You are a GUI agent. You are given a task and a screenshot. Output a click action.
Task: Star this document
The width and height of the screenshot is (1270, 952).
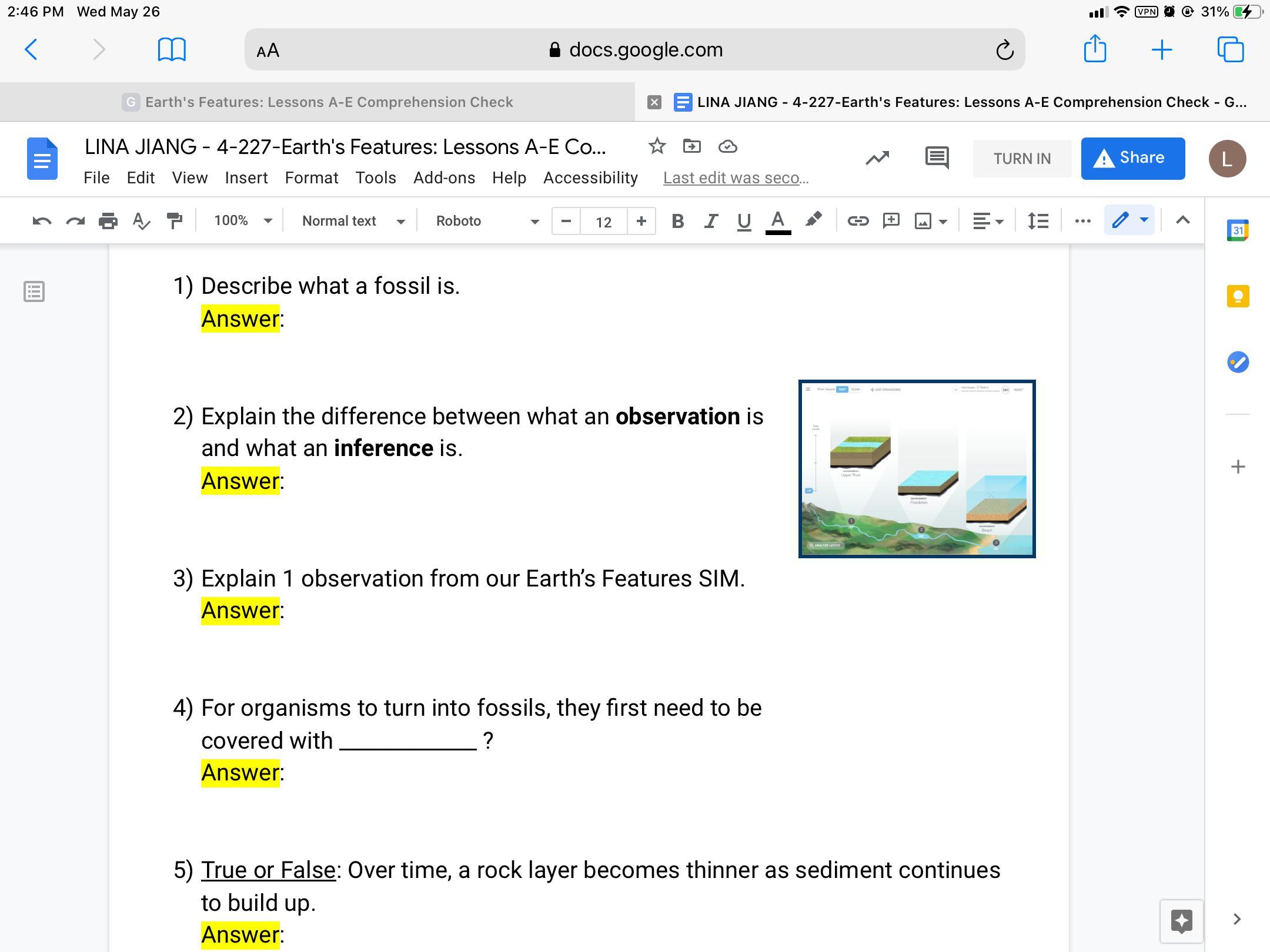(x=657, y=146)
